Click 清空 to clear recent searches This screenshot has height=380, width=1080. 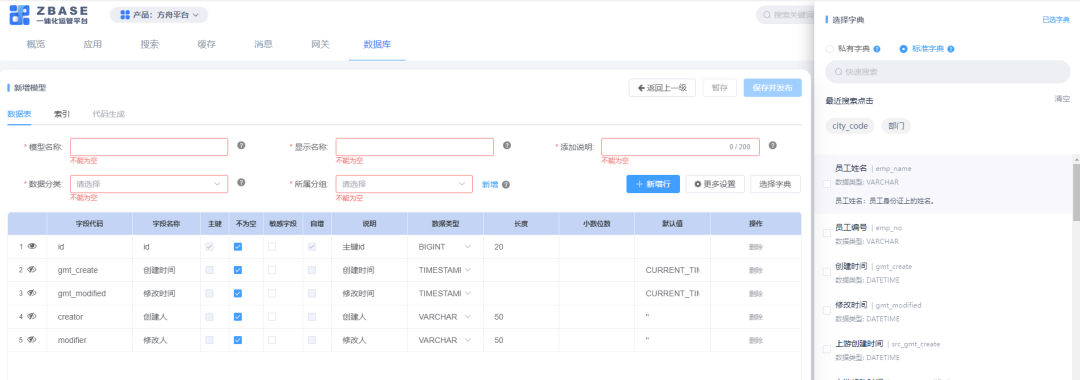click(1062, 99)
